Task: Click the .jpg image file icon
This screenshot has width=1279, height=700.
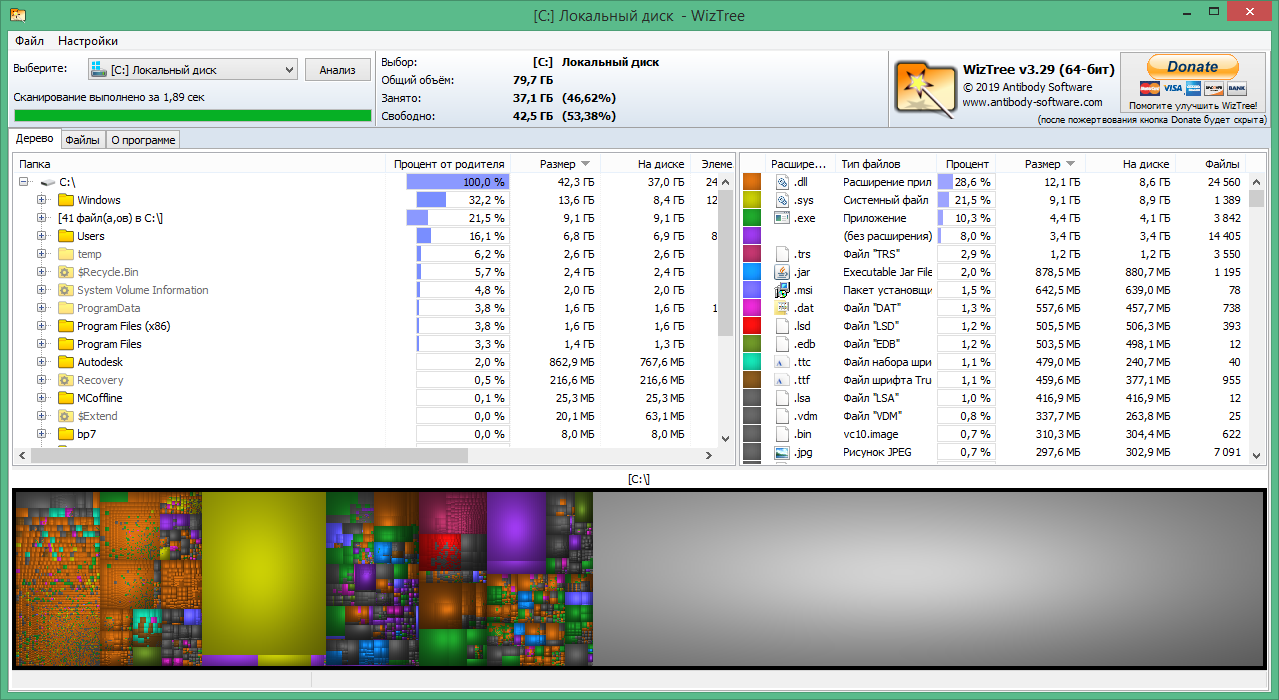Action: (x=782, y=452)
